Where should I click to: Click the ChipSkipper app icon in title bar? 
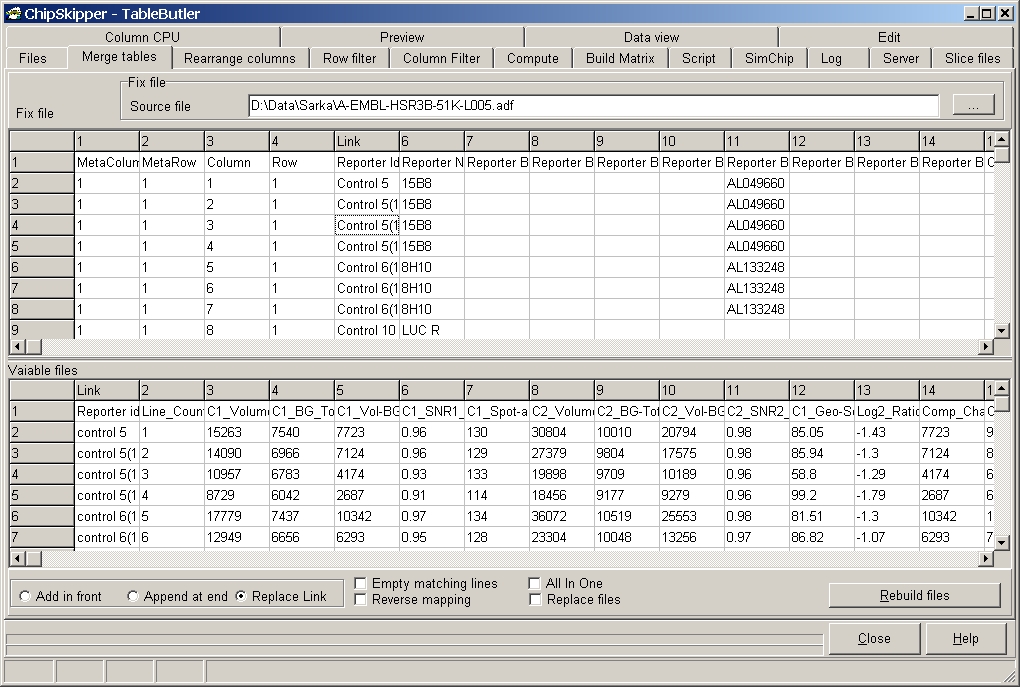[13, 13]
